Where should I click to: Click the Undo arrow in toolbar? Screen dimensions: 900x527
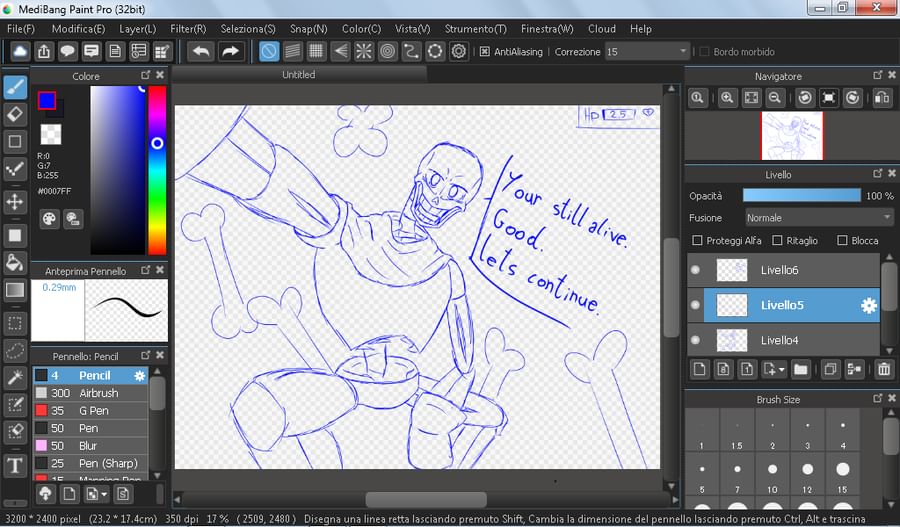point(201,52)
